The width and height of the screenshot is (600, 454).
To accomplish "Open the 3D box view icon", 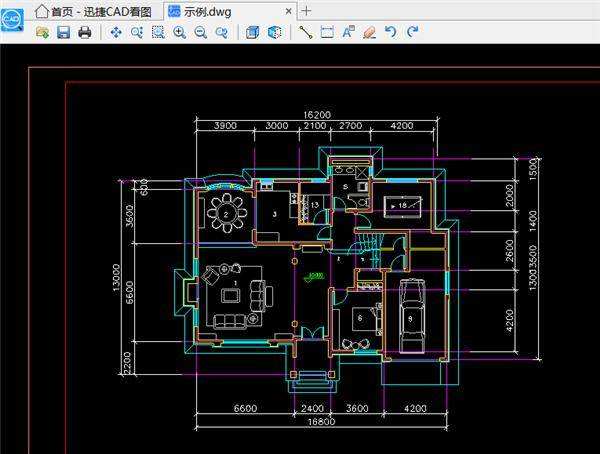I will 252,32.
